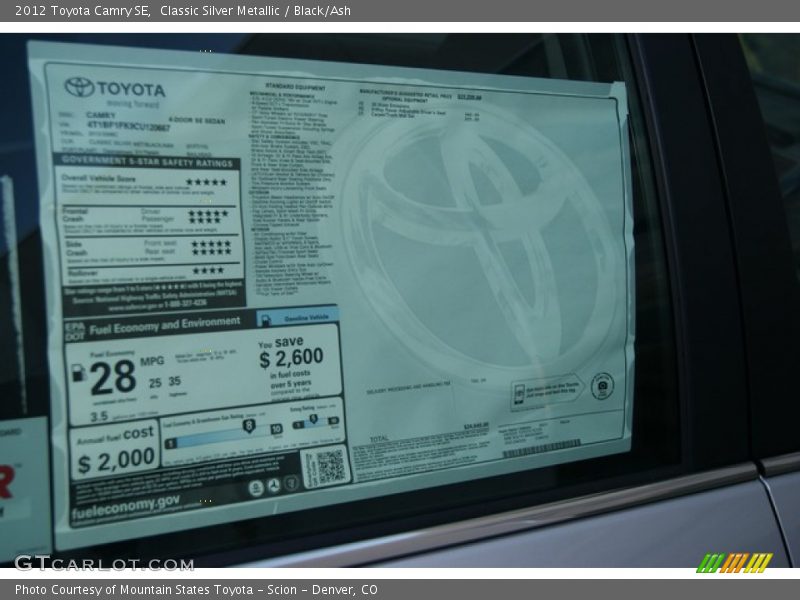Click the 8 marker on the greenhouse gas scale
The height and width of the screenshot is (600, 800).
[x=247, y=425]
